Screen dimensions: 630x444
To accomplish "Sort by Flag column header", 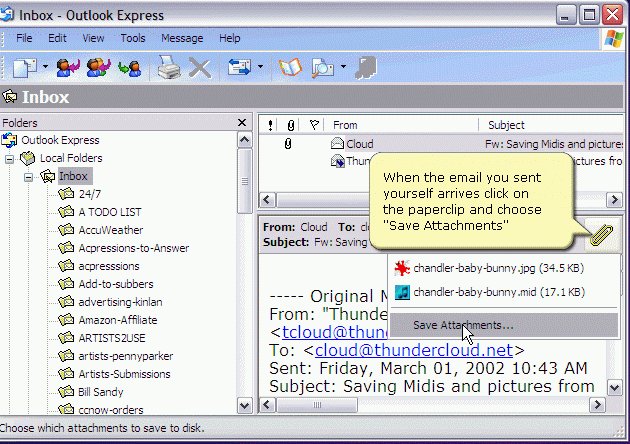I will pyautogui.click(x=314, y=125).
